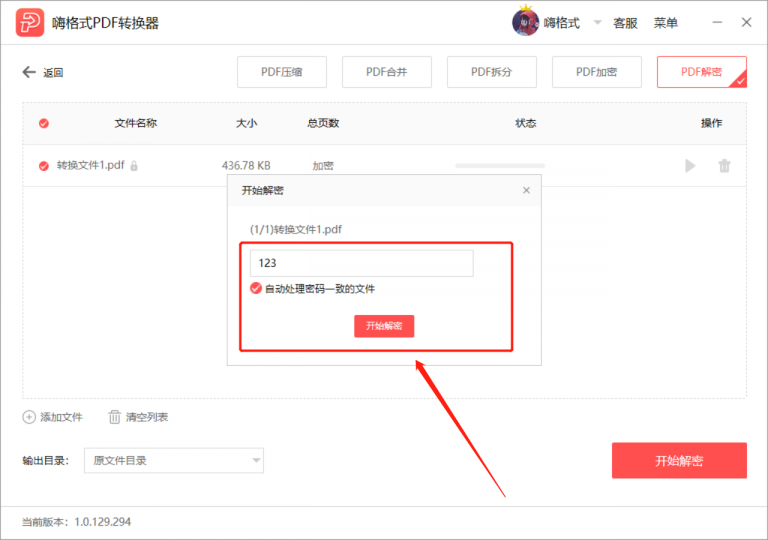The image size is (768, 540).
Task: Minimize the application window
Action: (717, 23)
